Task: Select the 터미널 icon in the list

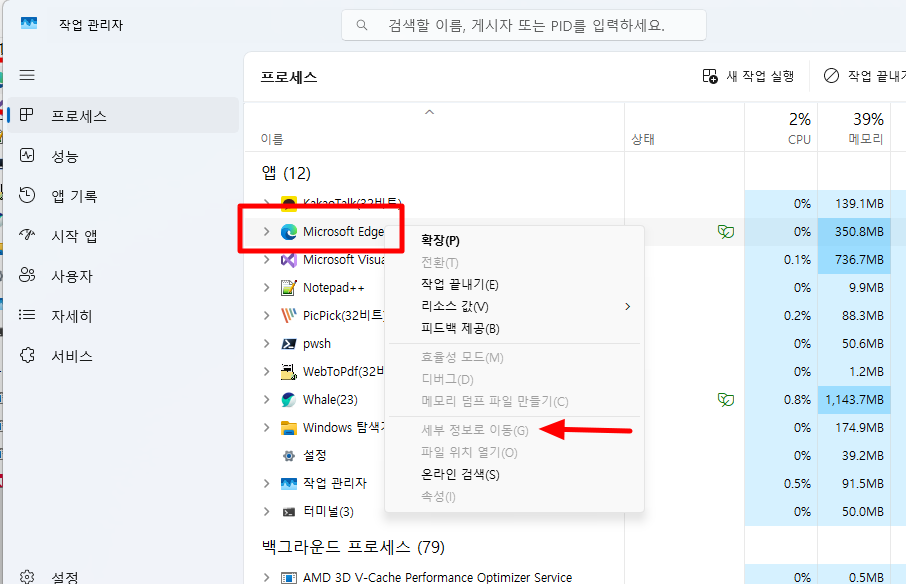Action: point(289,511)
